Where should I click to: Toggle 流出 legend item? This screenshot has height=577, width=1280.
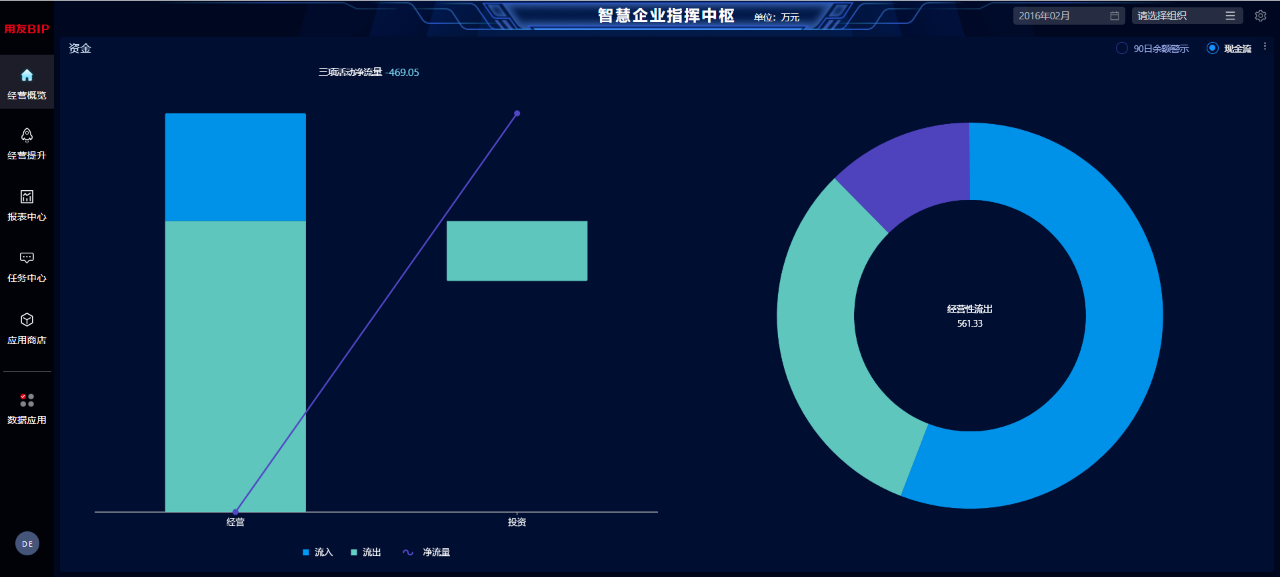tap(366, 552)
